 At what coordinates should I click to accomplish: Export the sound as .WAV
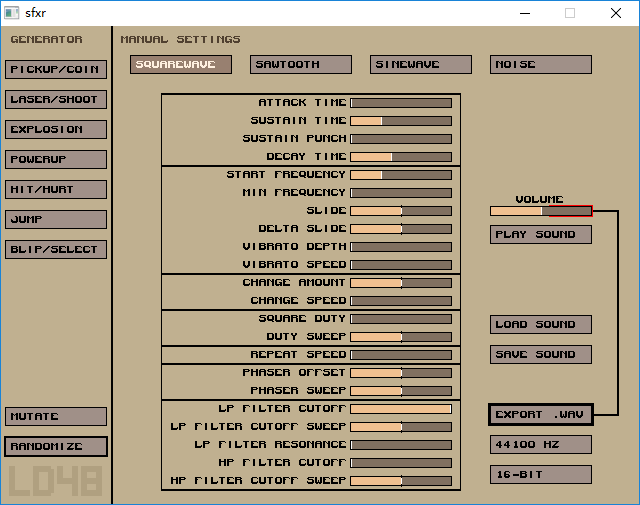coord(541,415)
